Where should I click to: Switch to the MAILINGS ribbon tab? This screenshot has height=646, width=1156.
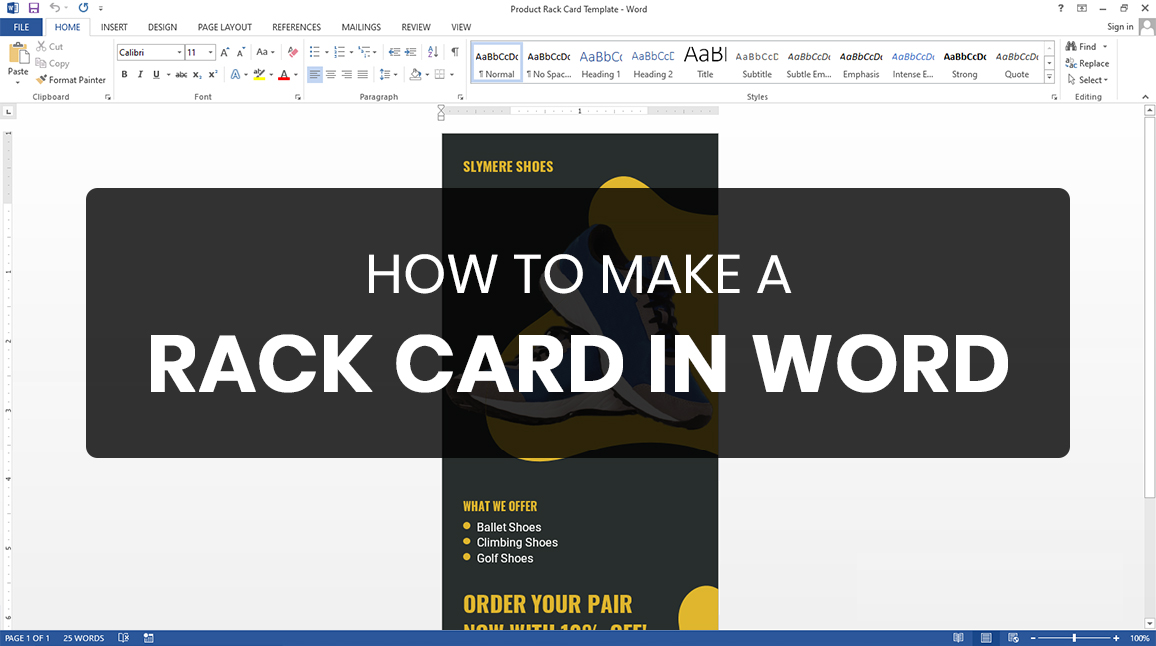pyautogui.click(x=361, y=27)
